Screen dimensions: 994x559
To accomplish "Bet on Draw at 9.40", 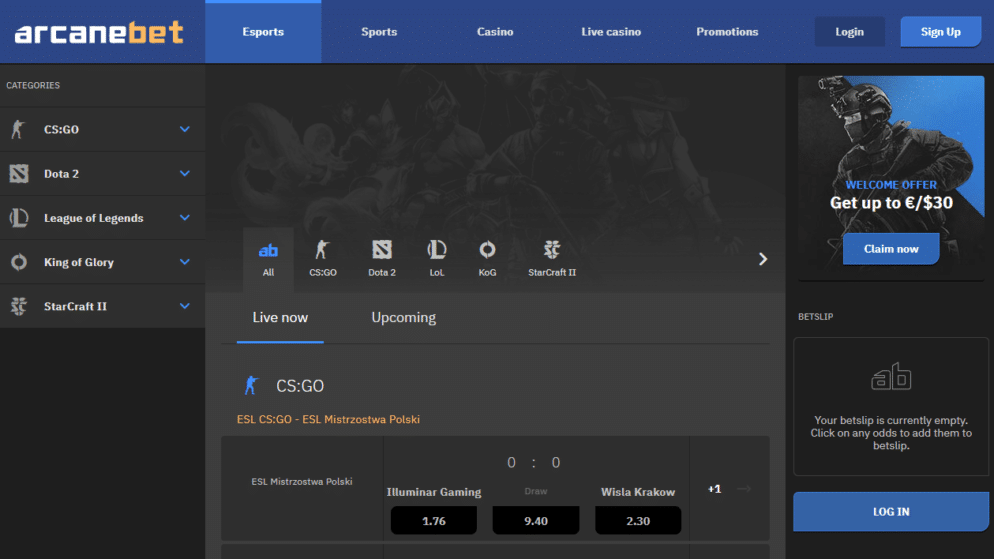I will pyautogui.click(x=536, y=520).
